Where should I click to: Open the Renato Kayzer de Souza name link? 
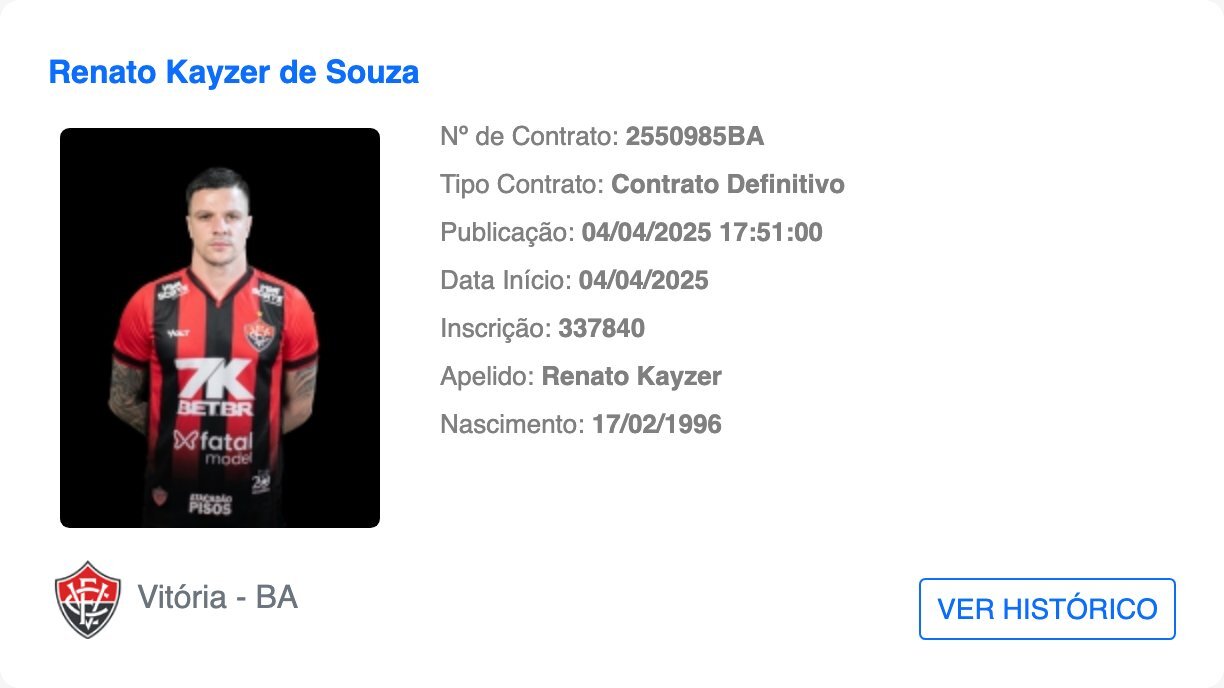pyautogui.click(x=234, y=73)
